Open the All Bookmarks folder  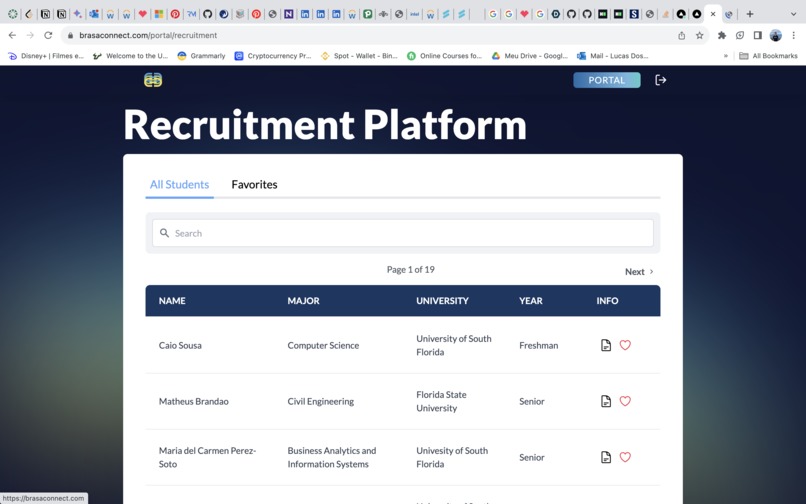[768, 56]
